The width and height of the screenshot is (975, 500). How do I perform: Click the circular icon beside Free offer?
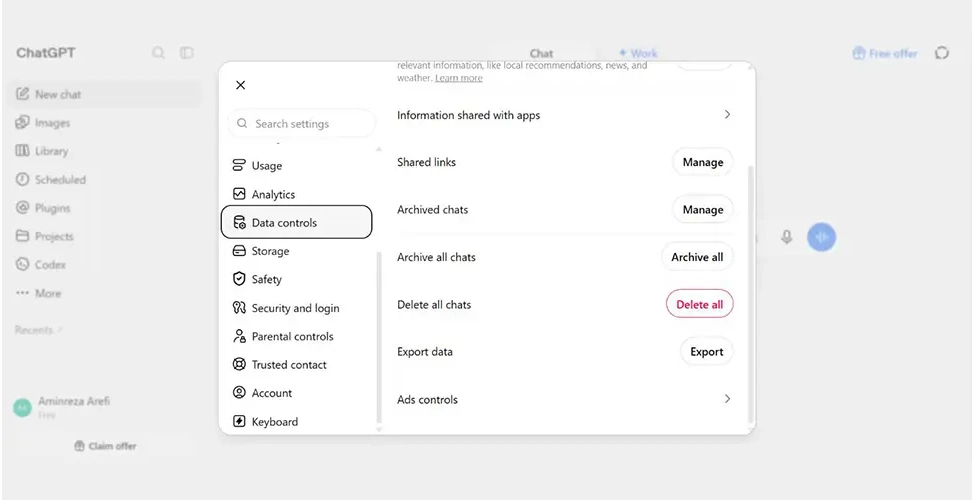pyautogui.click(x=942, y=53)
